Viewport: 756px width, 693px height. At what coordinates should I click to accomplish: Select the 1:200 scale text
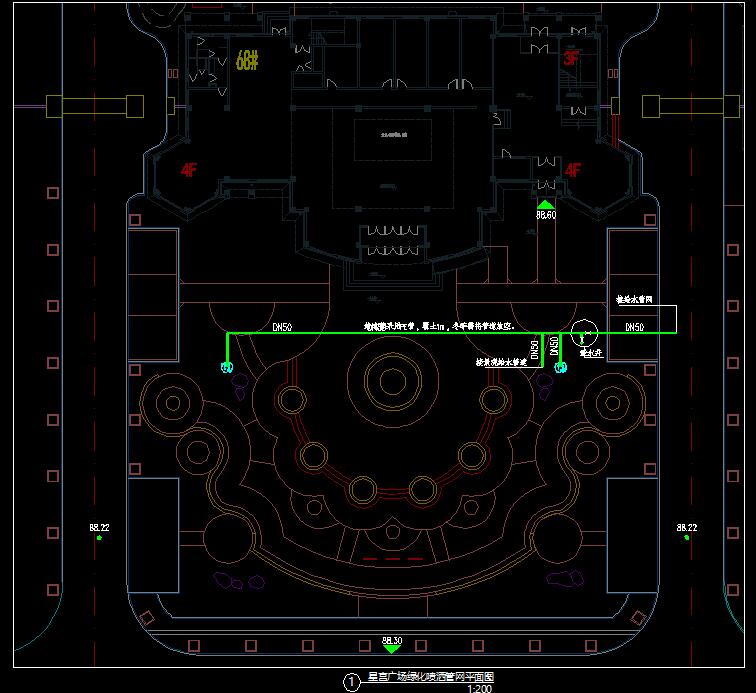(x=480, y=689)
